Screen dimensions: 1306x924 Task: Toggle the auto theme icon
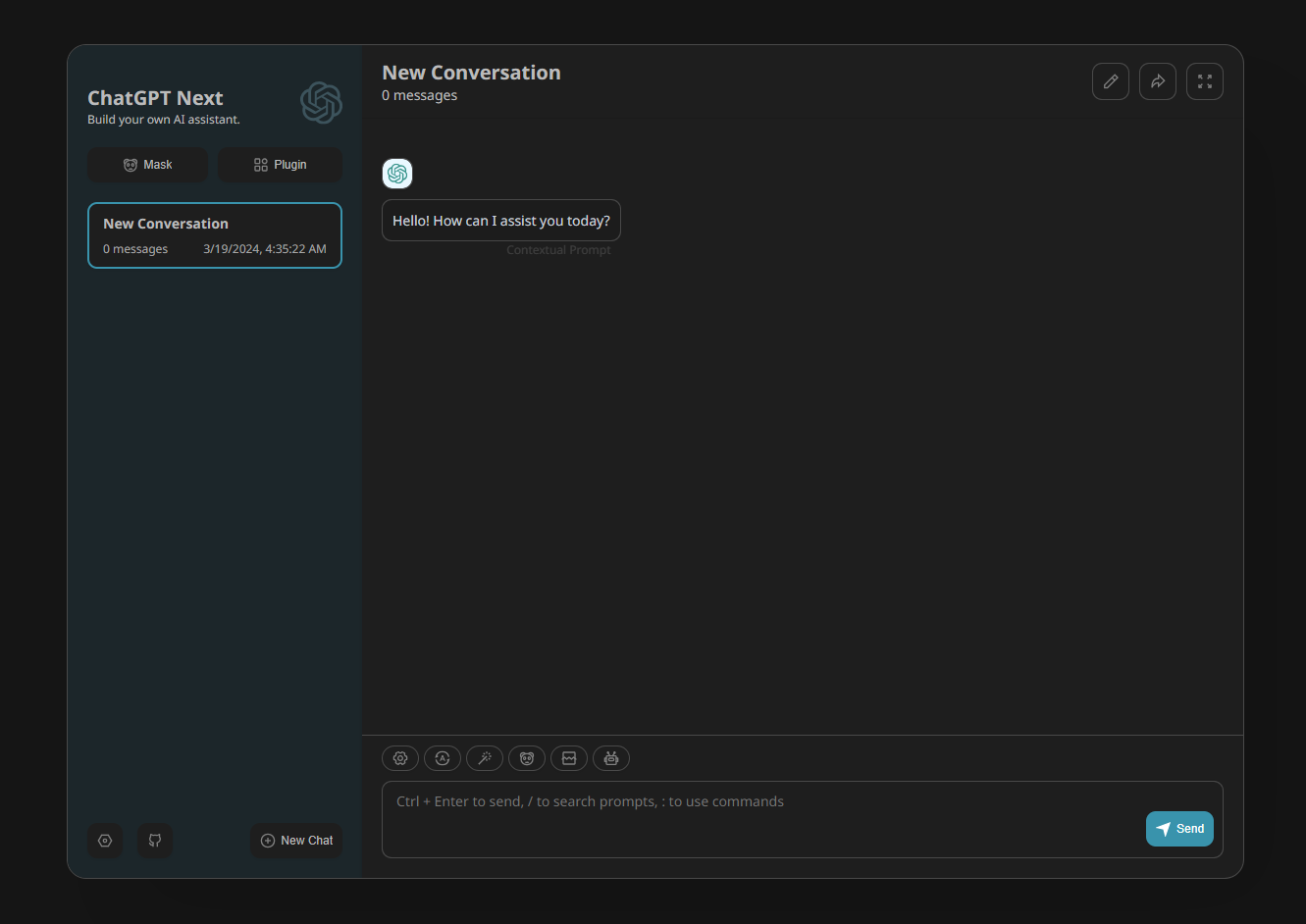point(443,758)
